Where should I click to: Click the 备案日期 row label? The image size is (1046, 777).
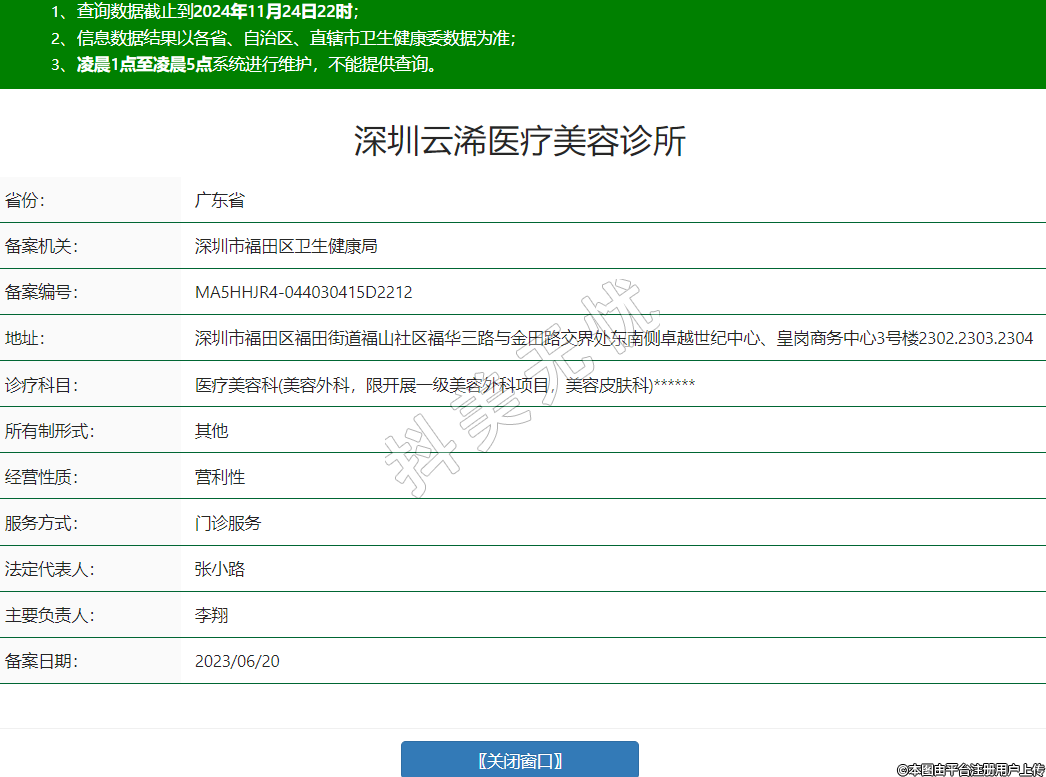point(41,661)
